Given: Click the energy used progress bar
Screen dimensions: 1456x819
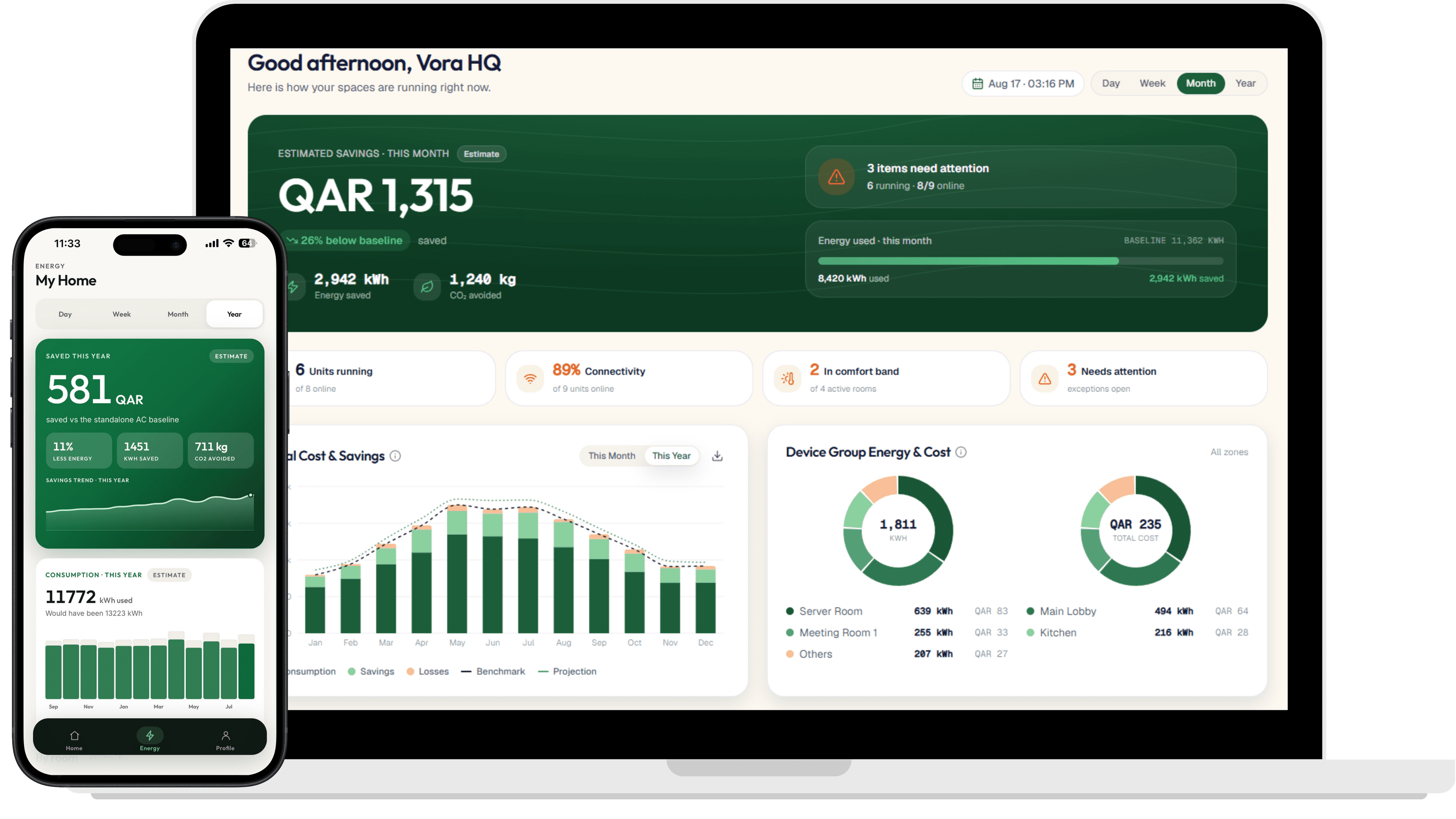Looking at the screenshot, I should coord(1020,261).
